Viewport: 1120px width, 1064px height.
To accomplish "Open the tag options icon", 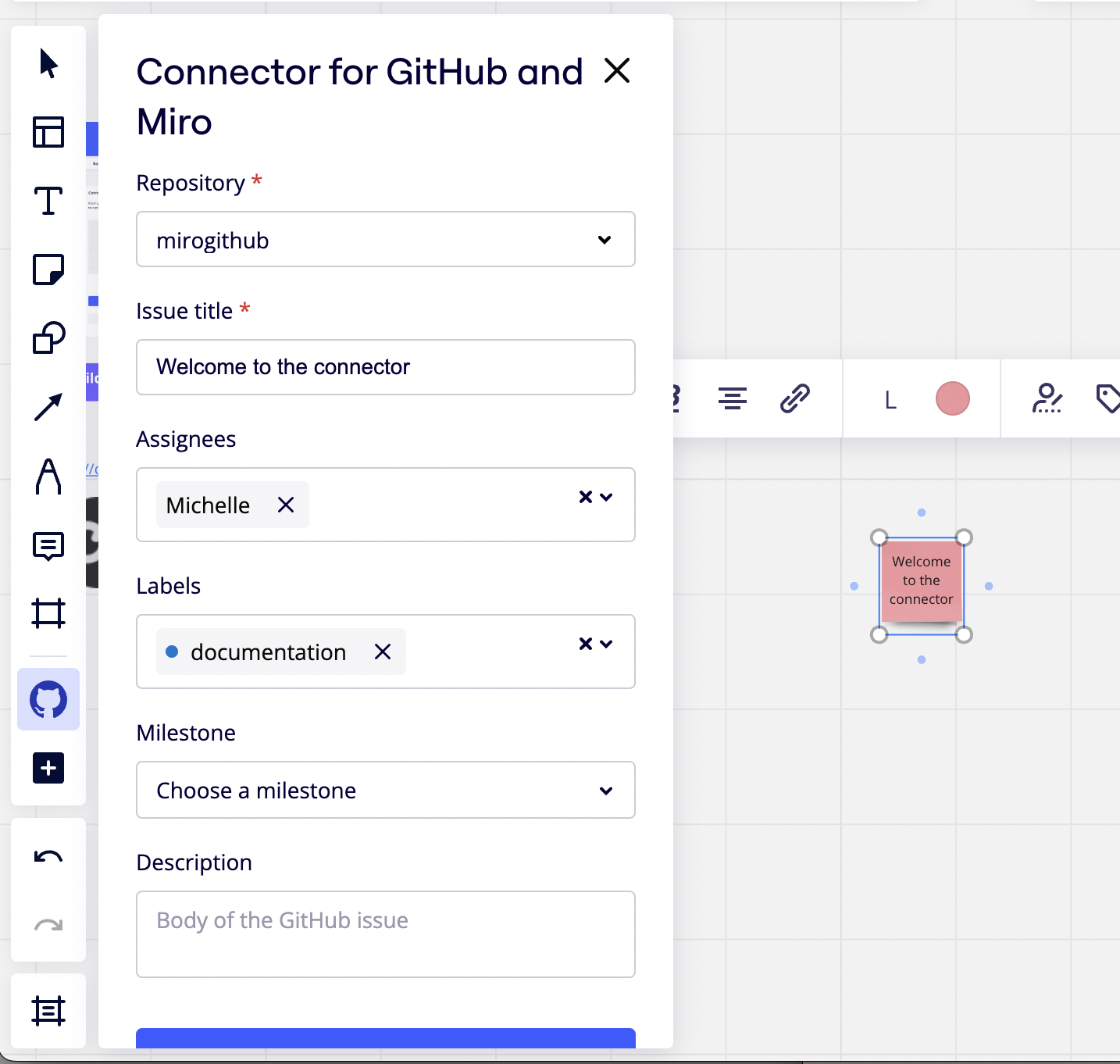I will 1108,398.
